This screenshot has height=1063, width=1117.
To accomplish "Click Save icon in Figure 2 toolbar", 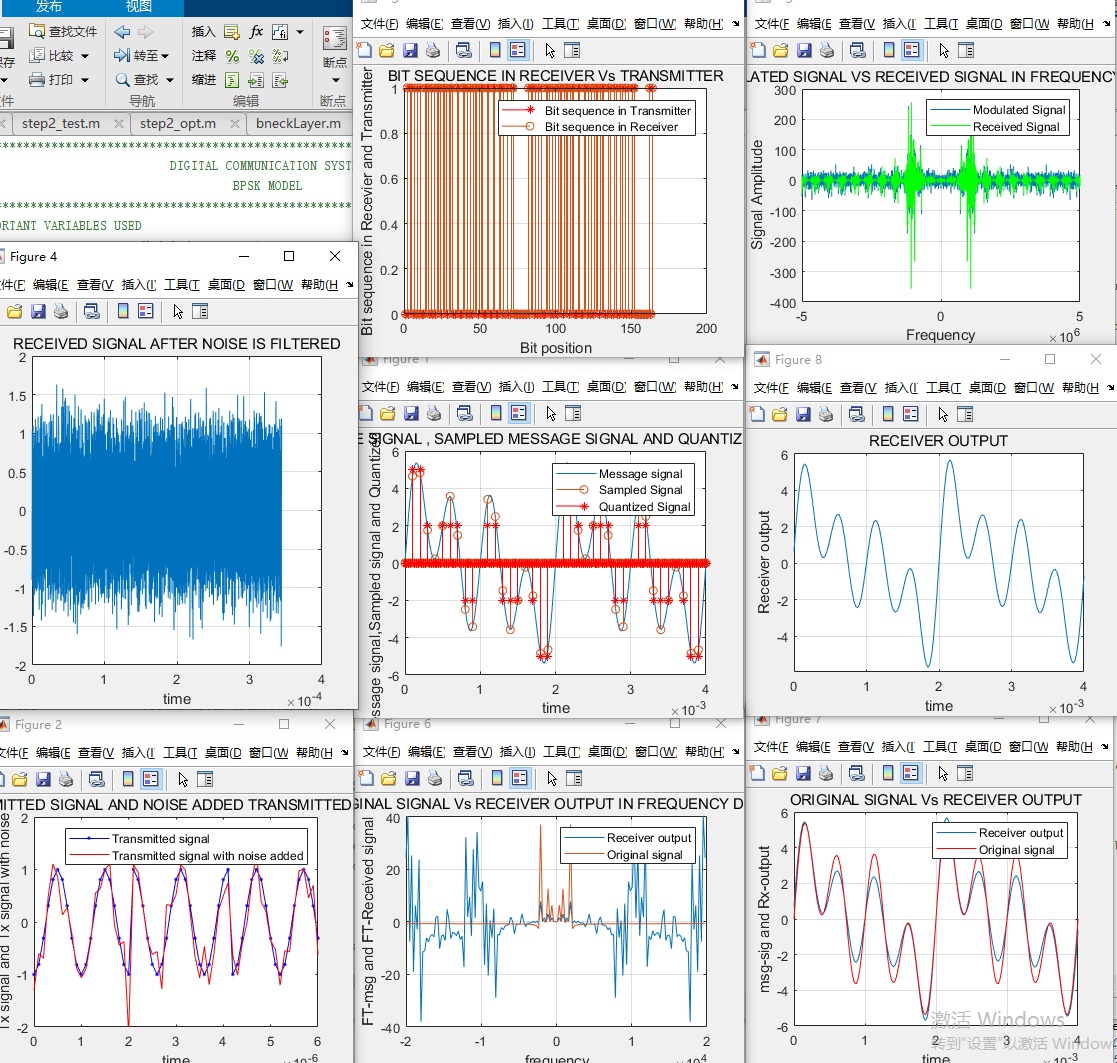I will [x=43, y=779].
